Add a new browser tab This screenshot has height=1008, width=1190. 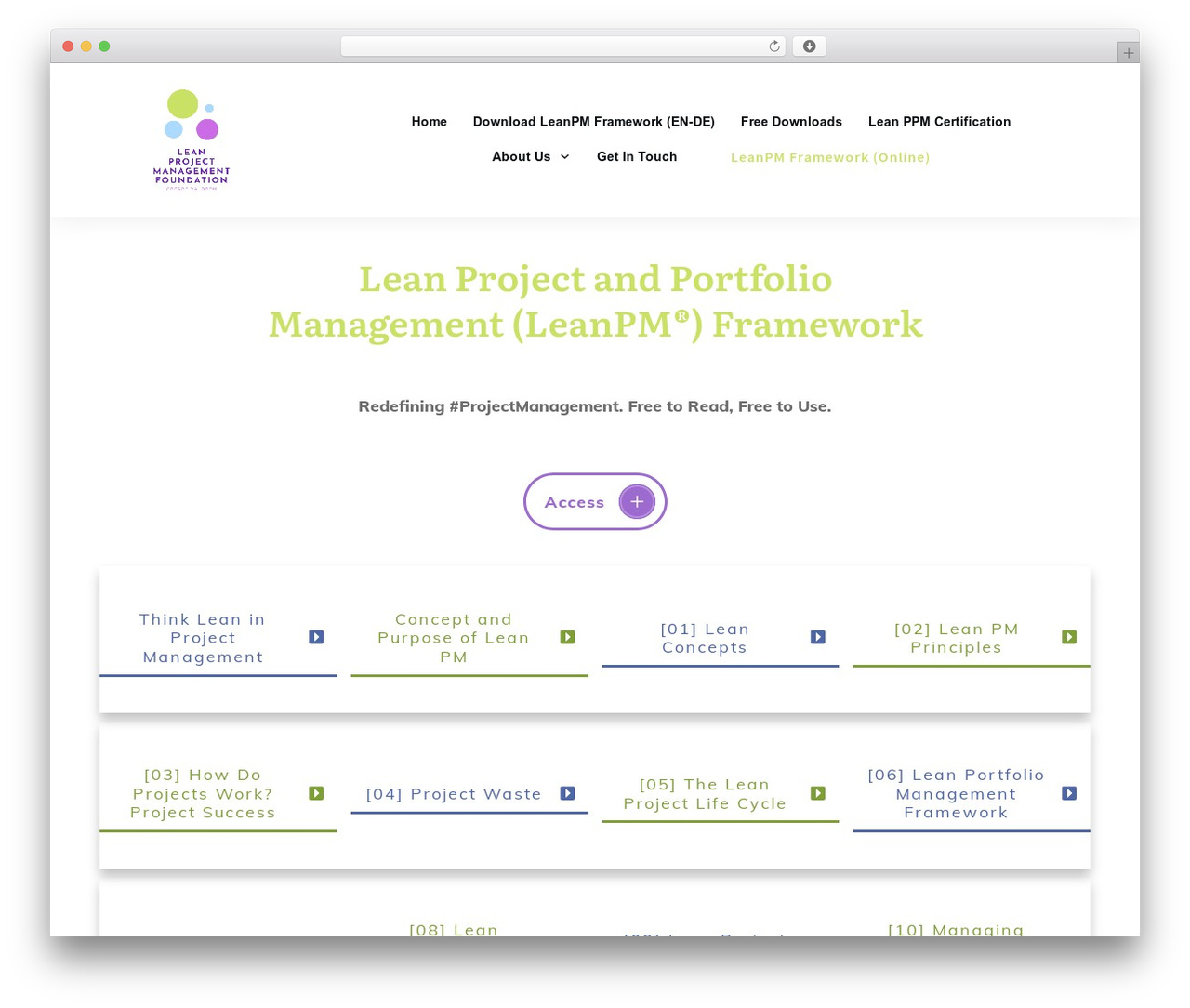(1128, 53)
